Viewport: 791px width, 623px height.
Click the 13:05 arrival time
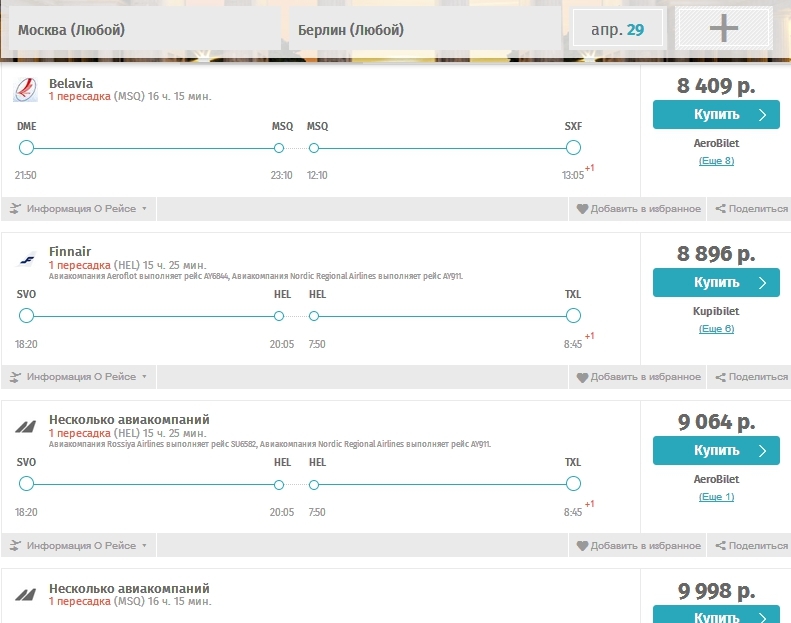573,176
